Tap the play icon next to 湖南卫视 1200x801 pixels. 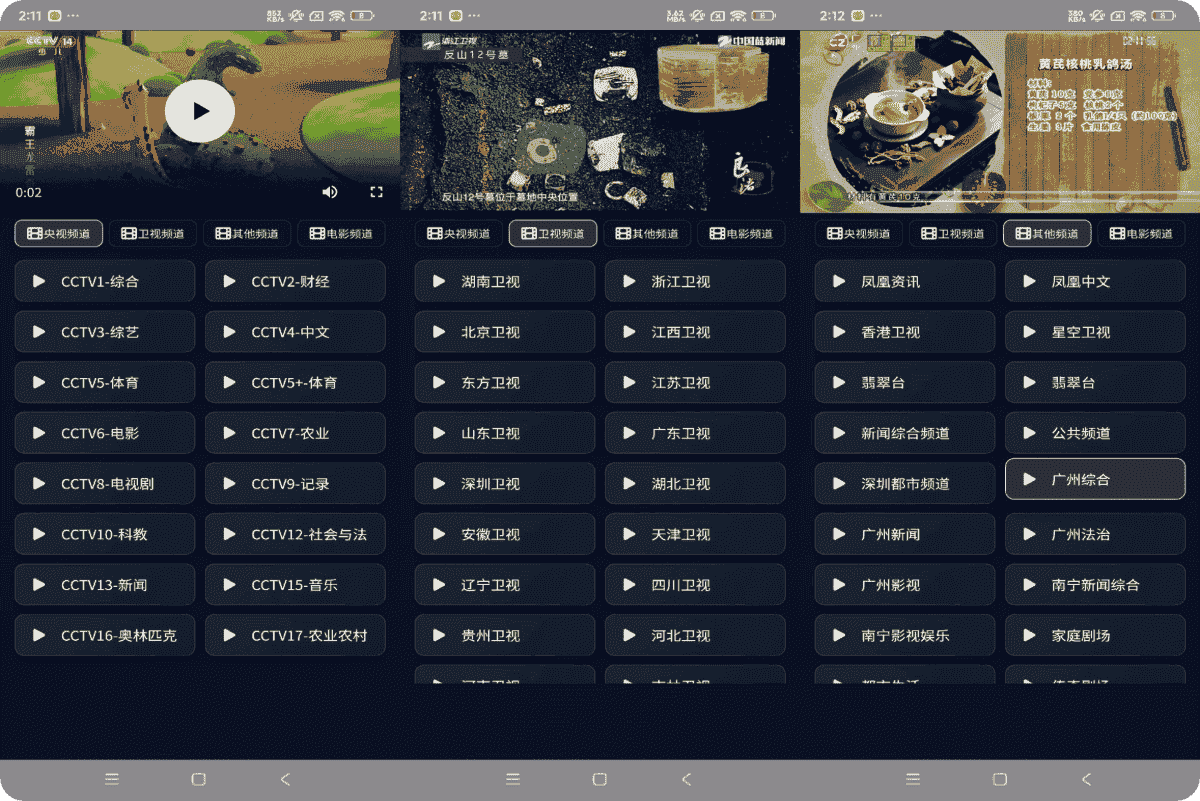click(x=439, y=282)
